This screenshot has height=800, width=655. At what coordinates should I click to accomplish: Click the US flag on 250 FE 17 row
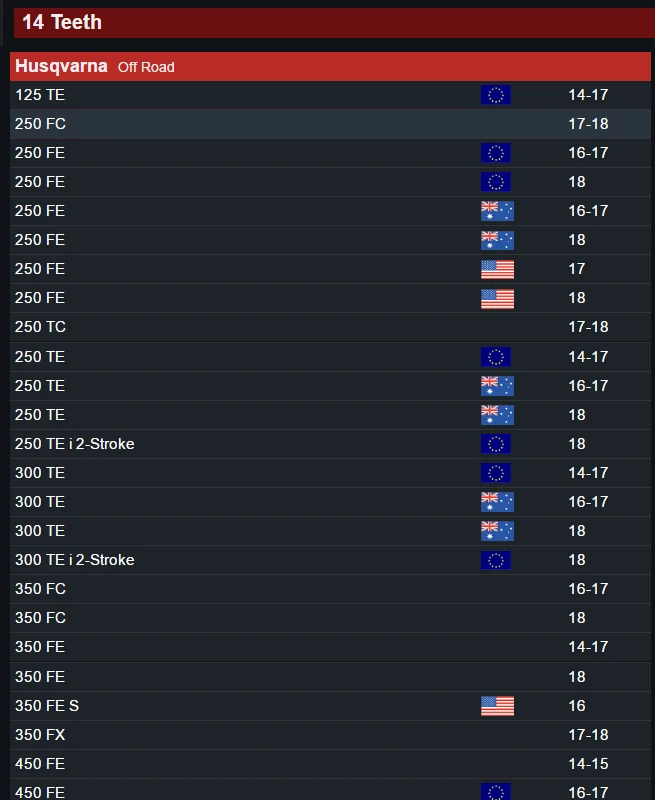point(497,269)
